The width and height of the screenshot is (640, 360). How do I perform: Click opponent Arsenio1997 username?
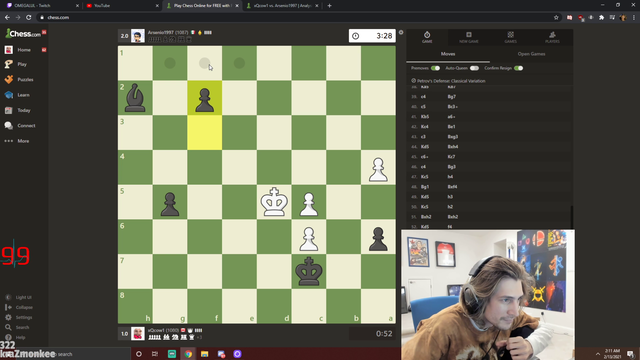click(160, 32)
